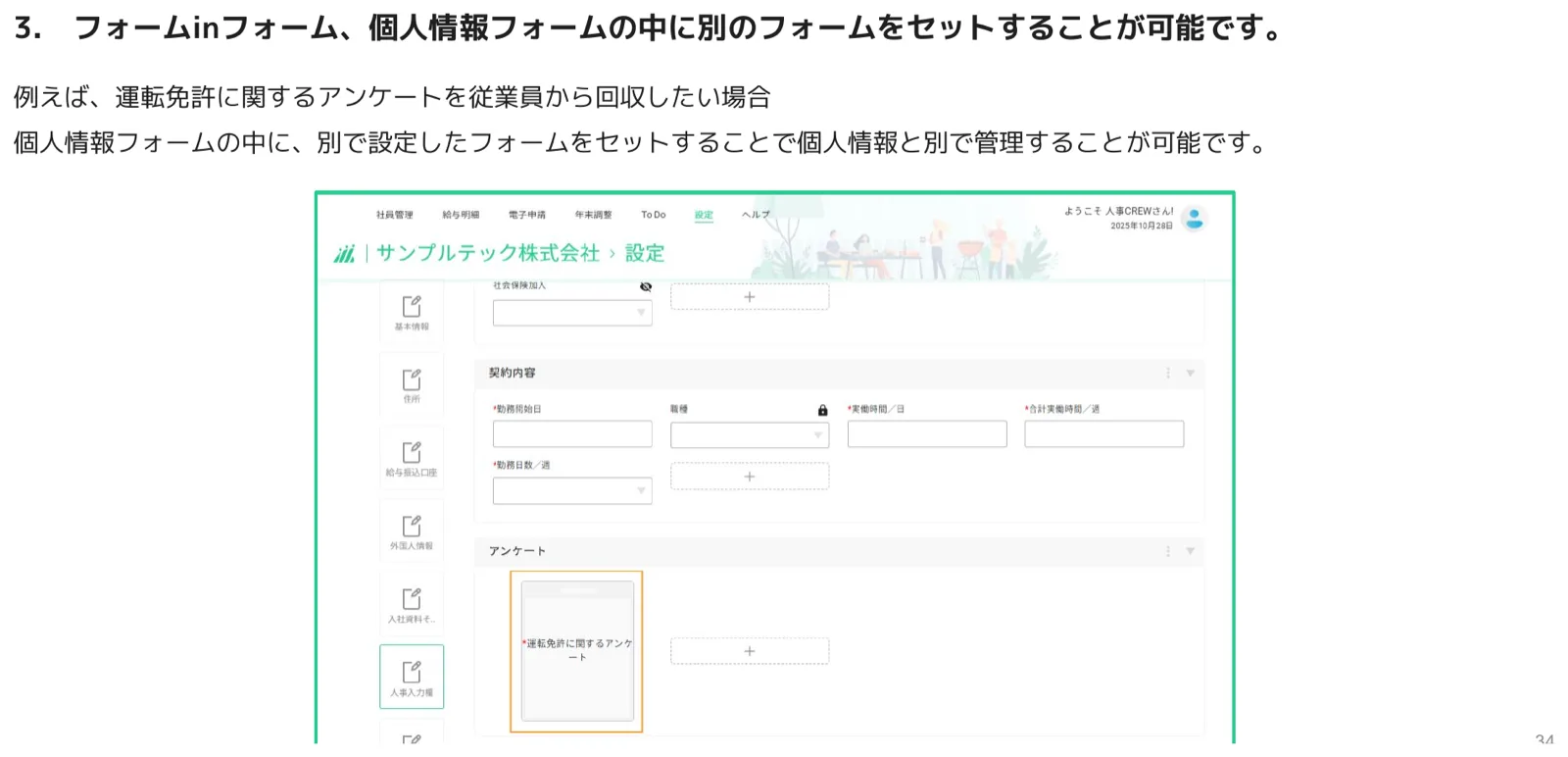Screen dimensions: 1568x757
Task: Click the ようこそ 人事CREWさん! greeting text
Action: point(1118,211)
